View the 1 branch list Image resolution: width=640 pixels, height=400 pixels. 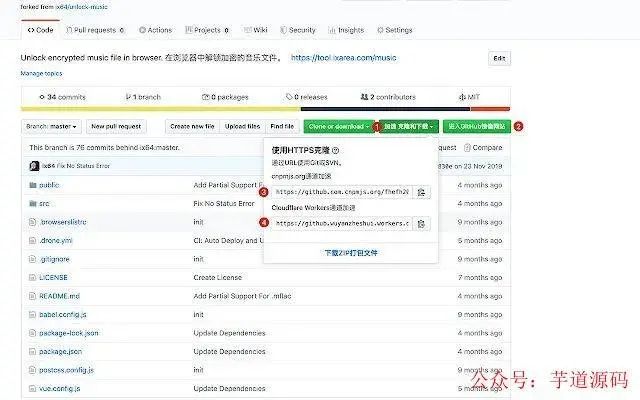click(143, 97)
